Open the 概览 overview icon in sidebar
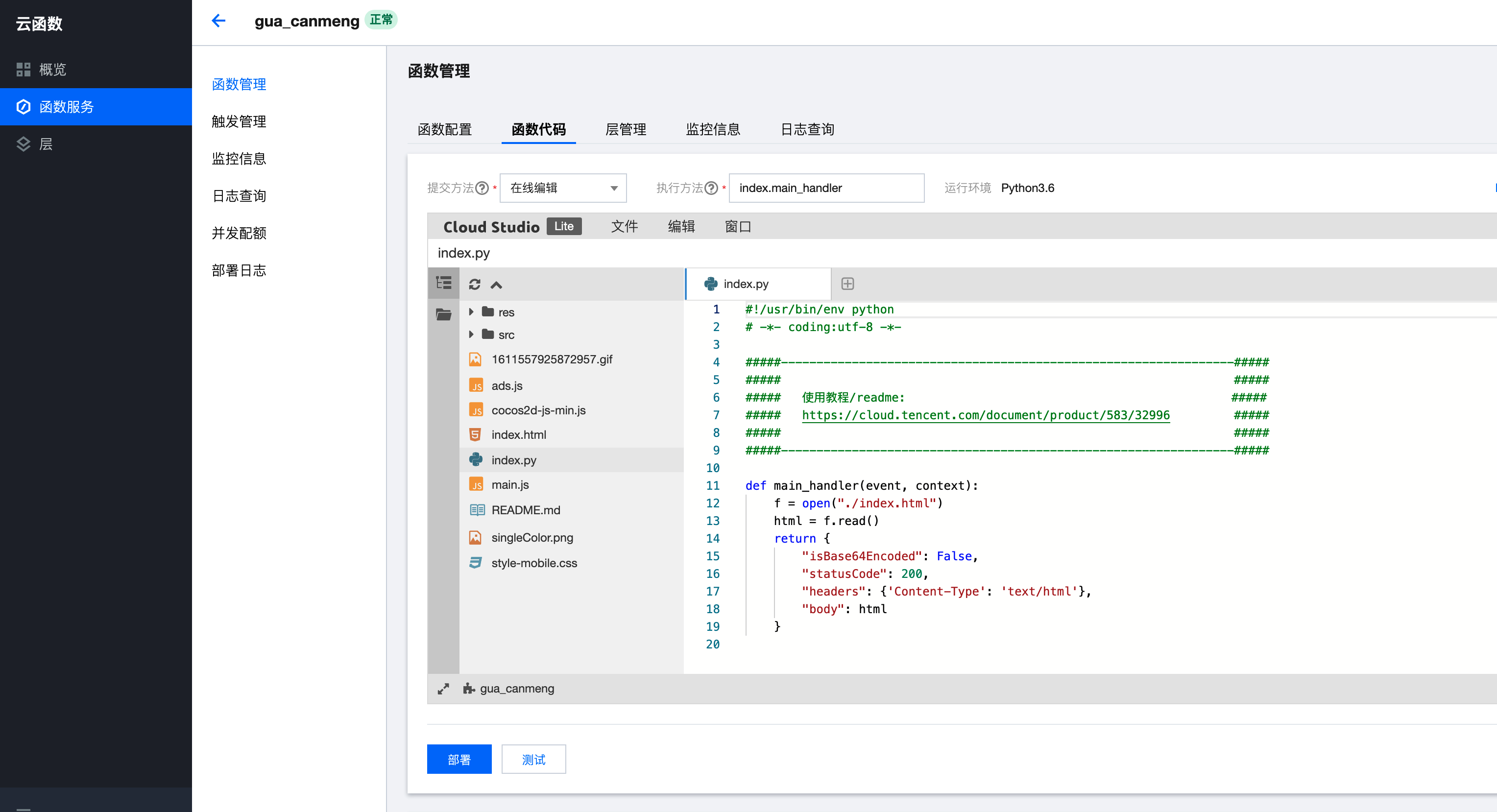 [x=23, y=70]
